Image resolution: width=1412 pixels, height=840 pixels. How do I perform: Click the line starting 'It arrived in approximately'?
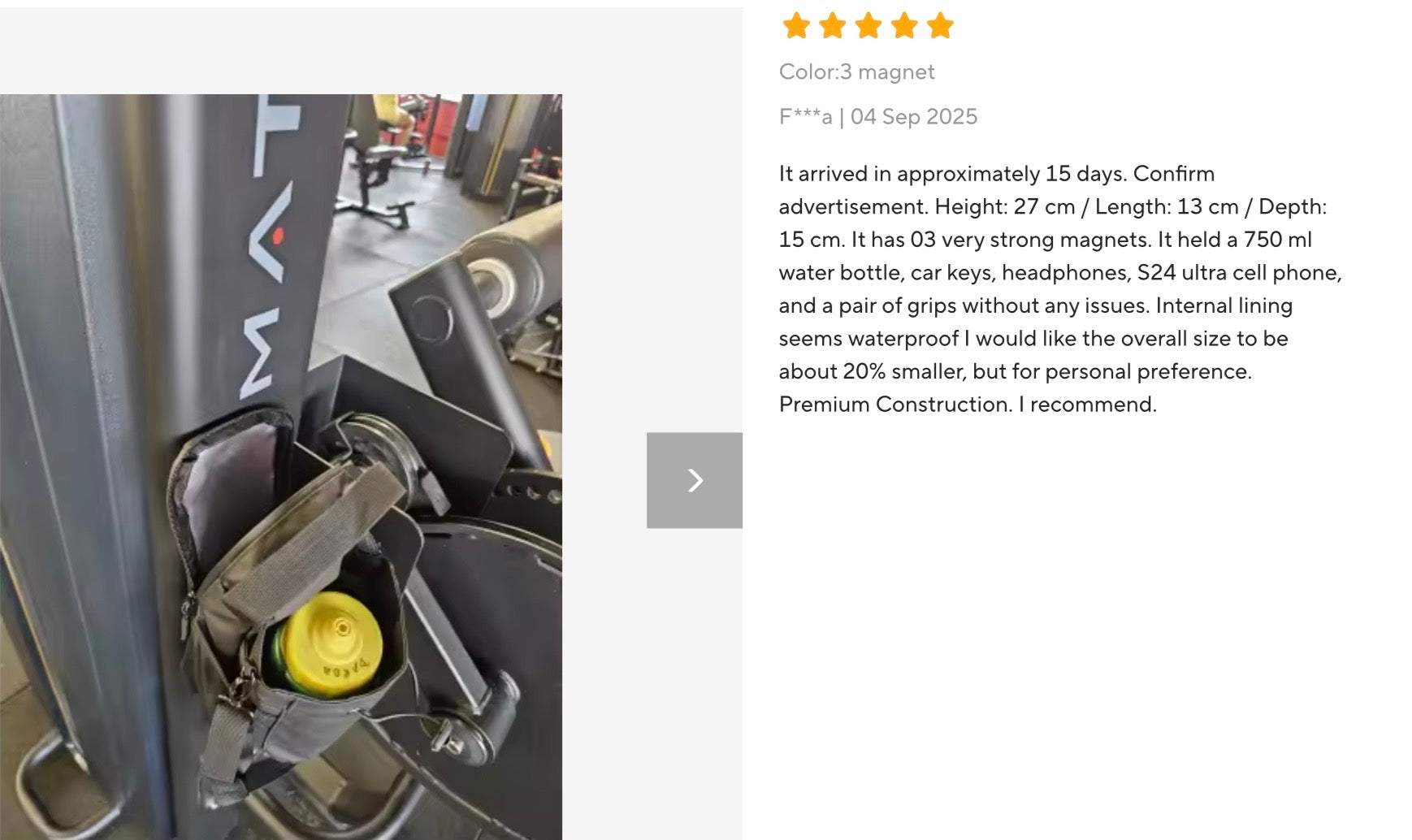pyautogui.click(x=996, y=174)
